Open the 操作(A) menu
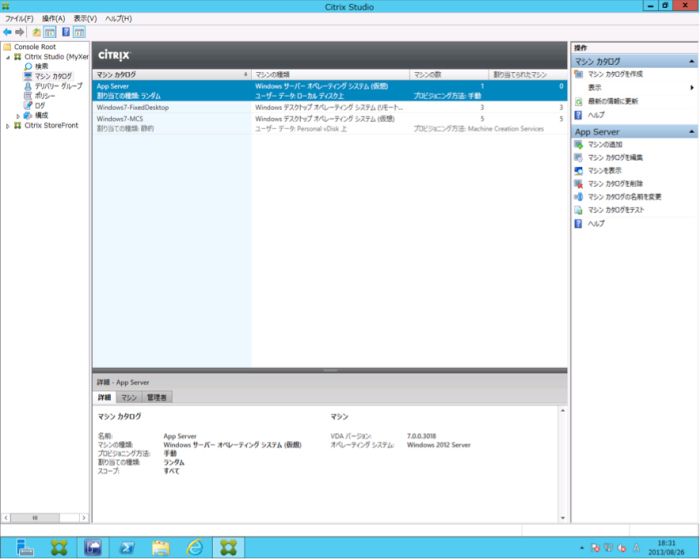The width and height of the screenshot is (700, 559). point(53,18)
